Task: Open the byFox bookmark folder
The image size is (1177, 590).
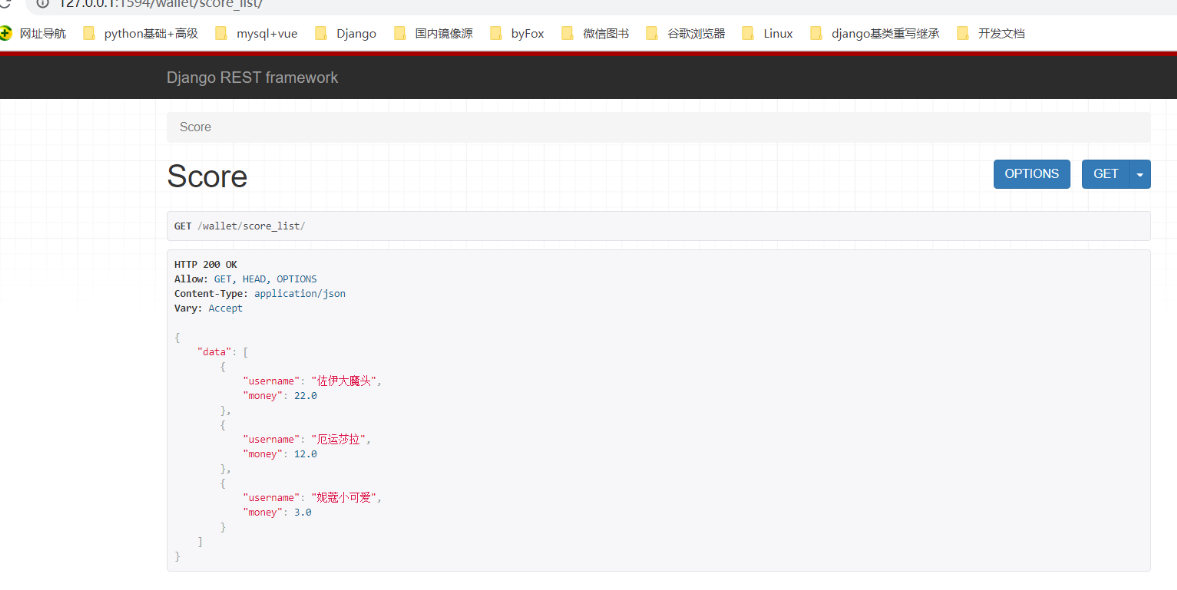Action: [x=517, y=33]
